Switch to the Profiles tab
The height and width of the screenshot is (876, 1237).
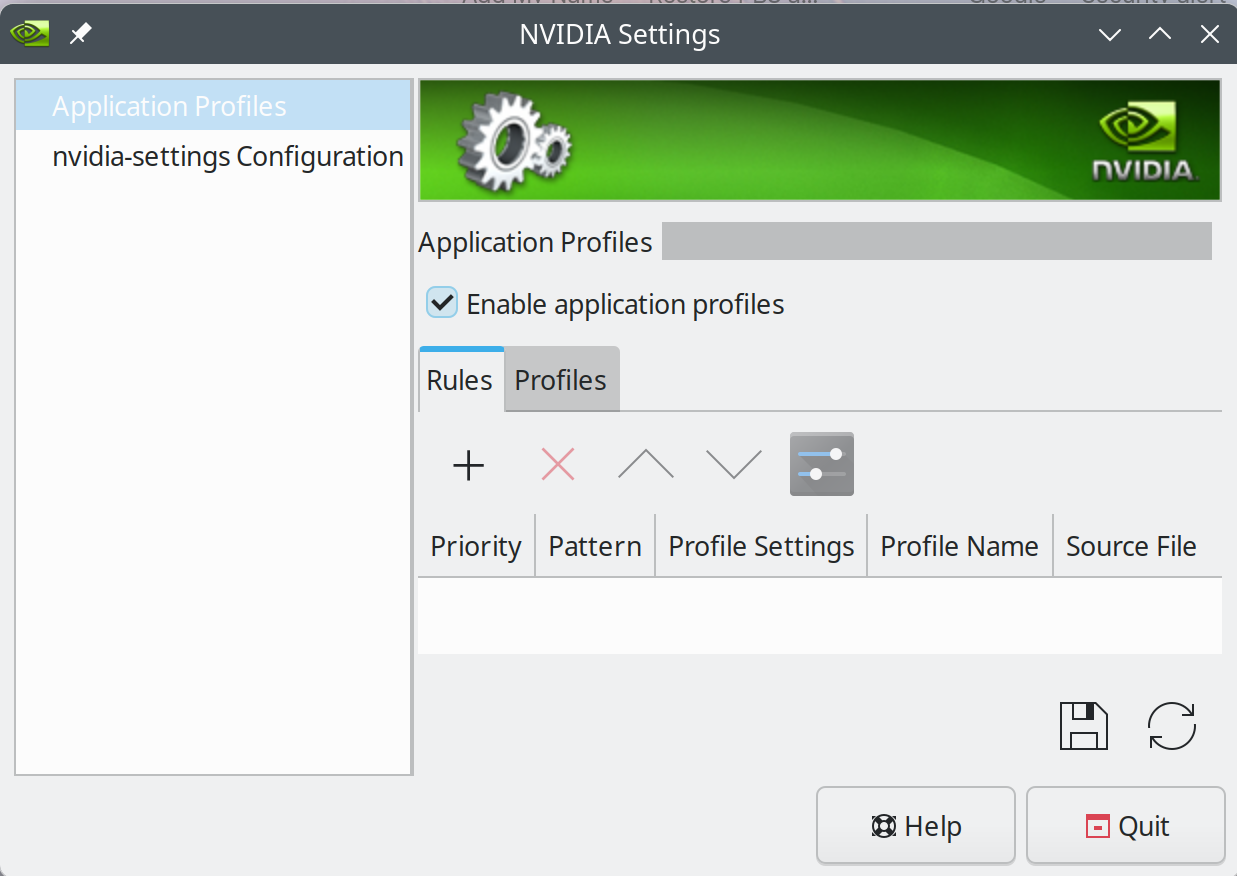pyautogui.click(x=560, y=380)
